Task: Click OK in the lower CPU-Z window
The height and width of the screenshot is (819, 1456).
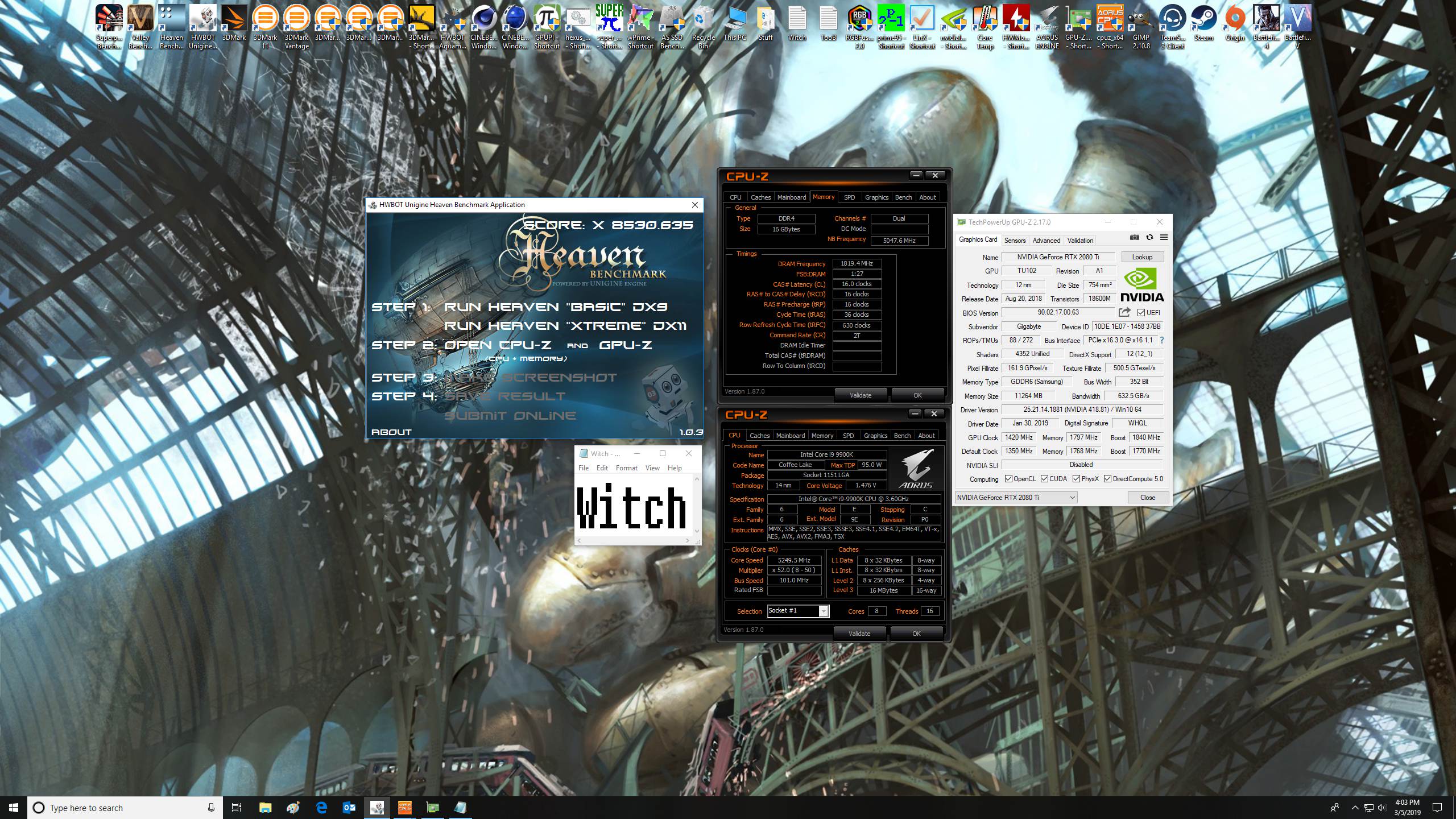Action: 916,634
